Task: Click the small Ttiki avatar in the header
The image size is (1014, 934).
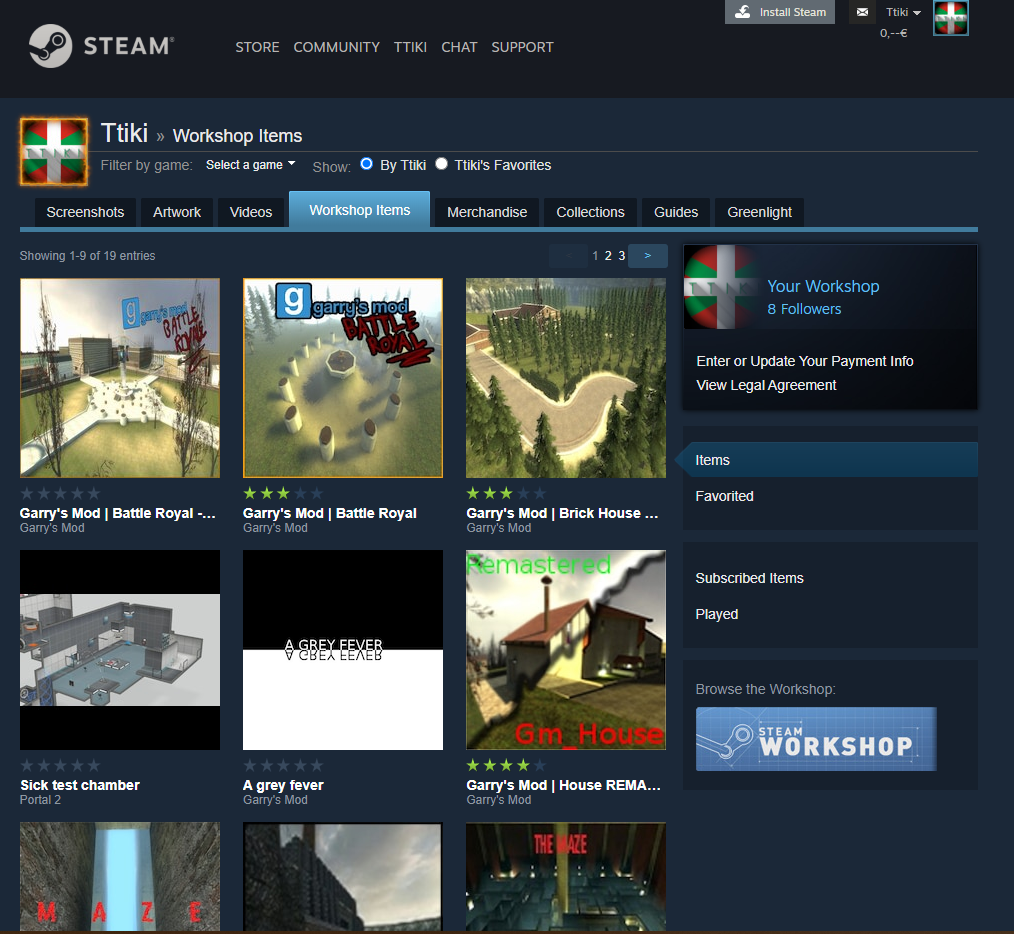Action: pos(951,18)
